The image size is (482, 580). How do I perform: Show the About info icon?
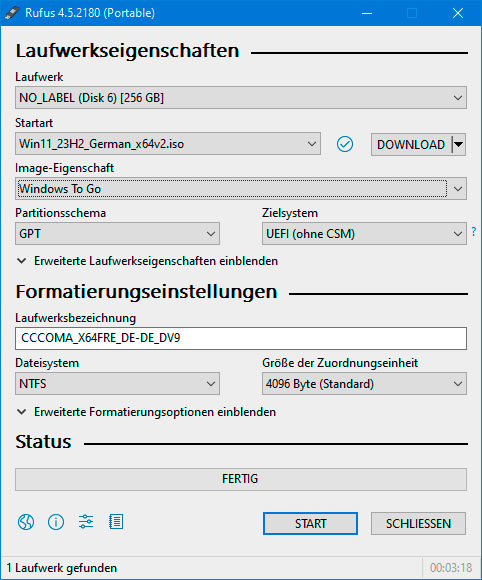click(56, 522)
